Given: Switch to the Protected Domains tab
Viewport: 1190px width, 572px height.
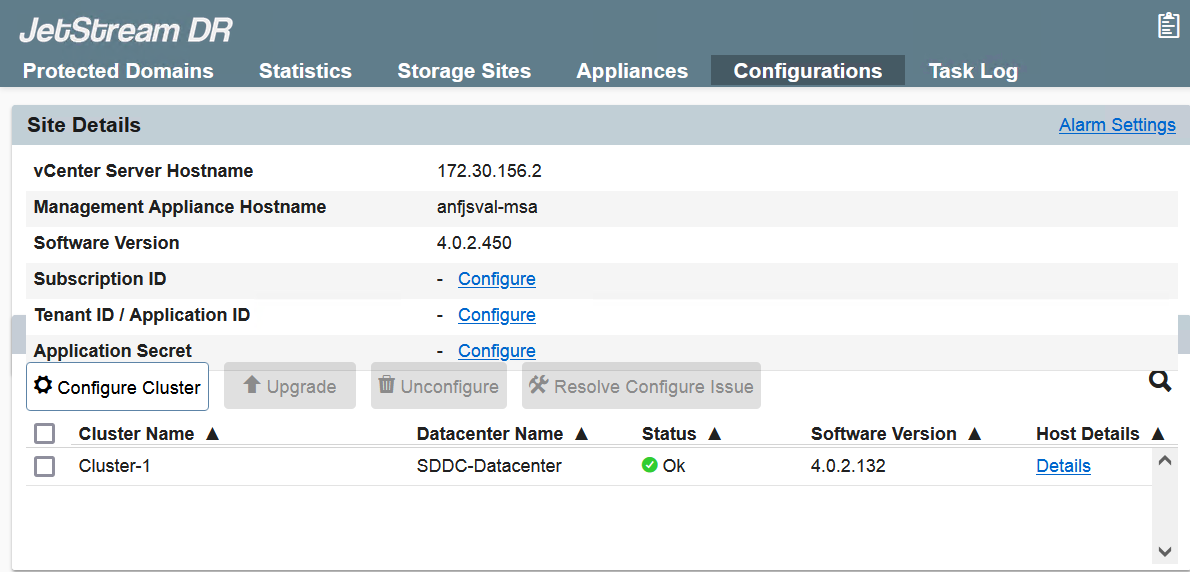Looking at the screenshot, I should tap(118, 71).
